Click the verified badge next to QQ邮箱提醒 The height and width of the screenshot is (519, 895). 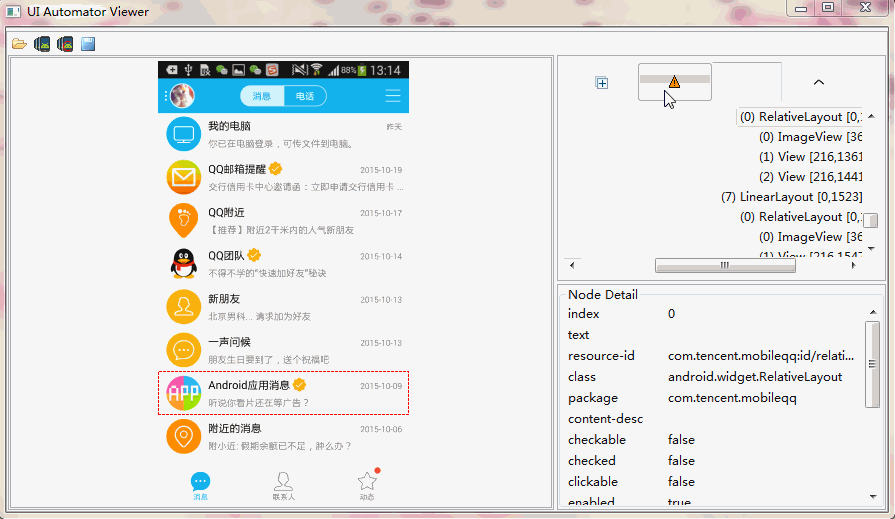coord(276,169)
